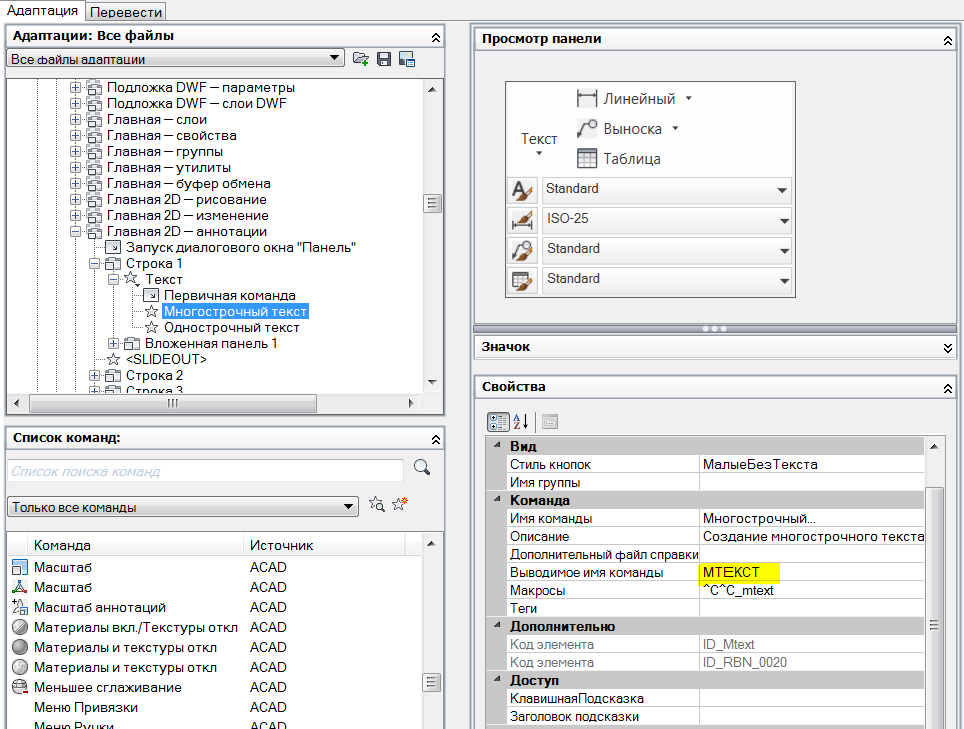
Task: Open the Выноска dropdown arrow in the preview
Action: pyautogui.click(x=675, y=128)
